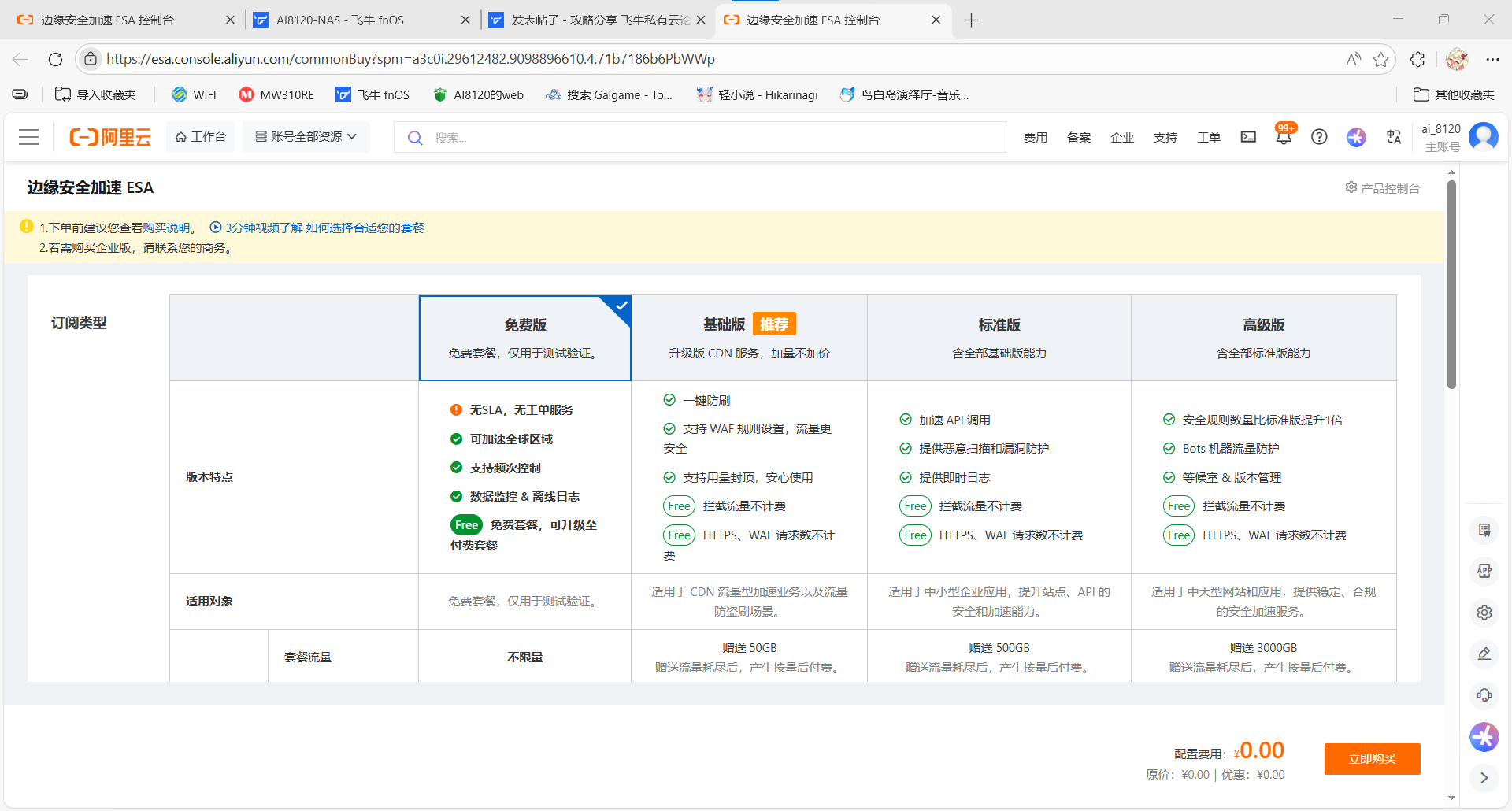Click the Aliyun logo
Image resolution: width=1512 pixels, height=811 pixels.
[x=110, y=137]
